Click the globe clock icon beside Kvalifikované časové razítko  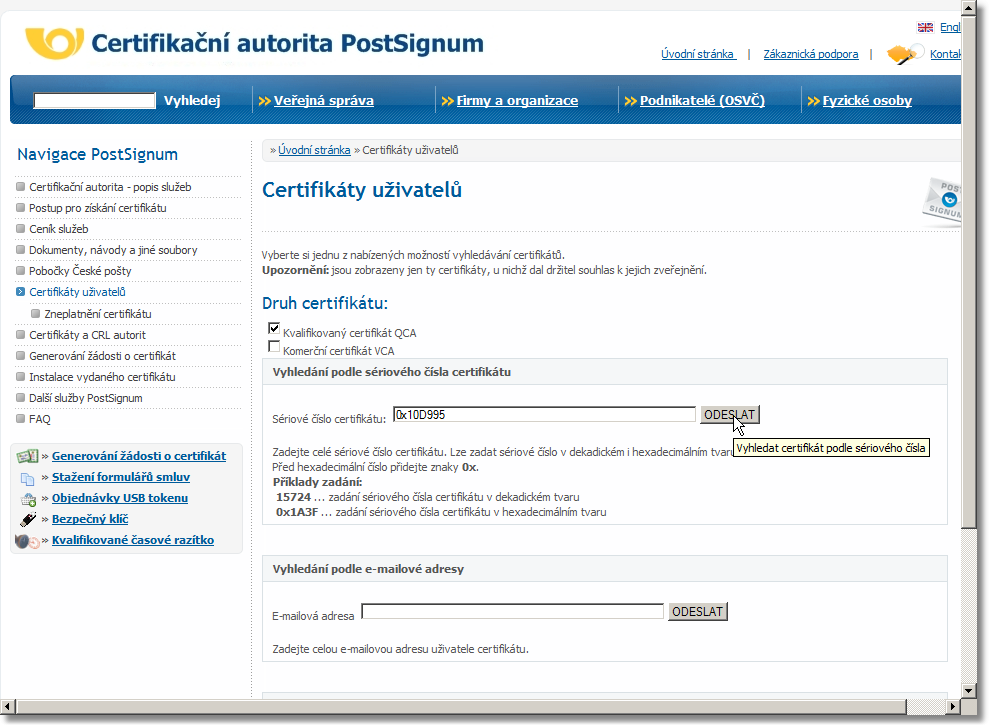pos(27,541)
